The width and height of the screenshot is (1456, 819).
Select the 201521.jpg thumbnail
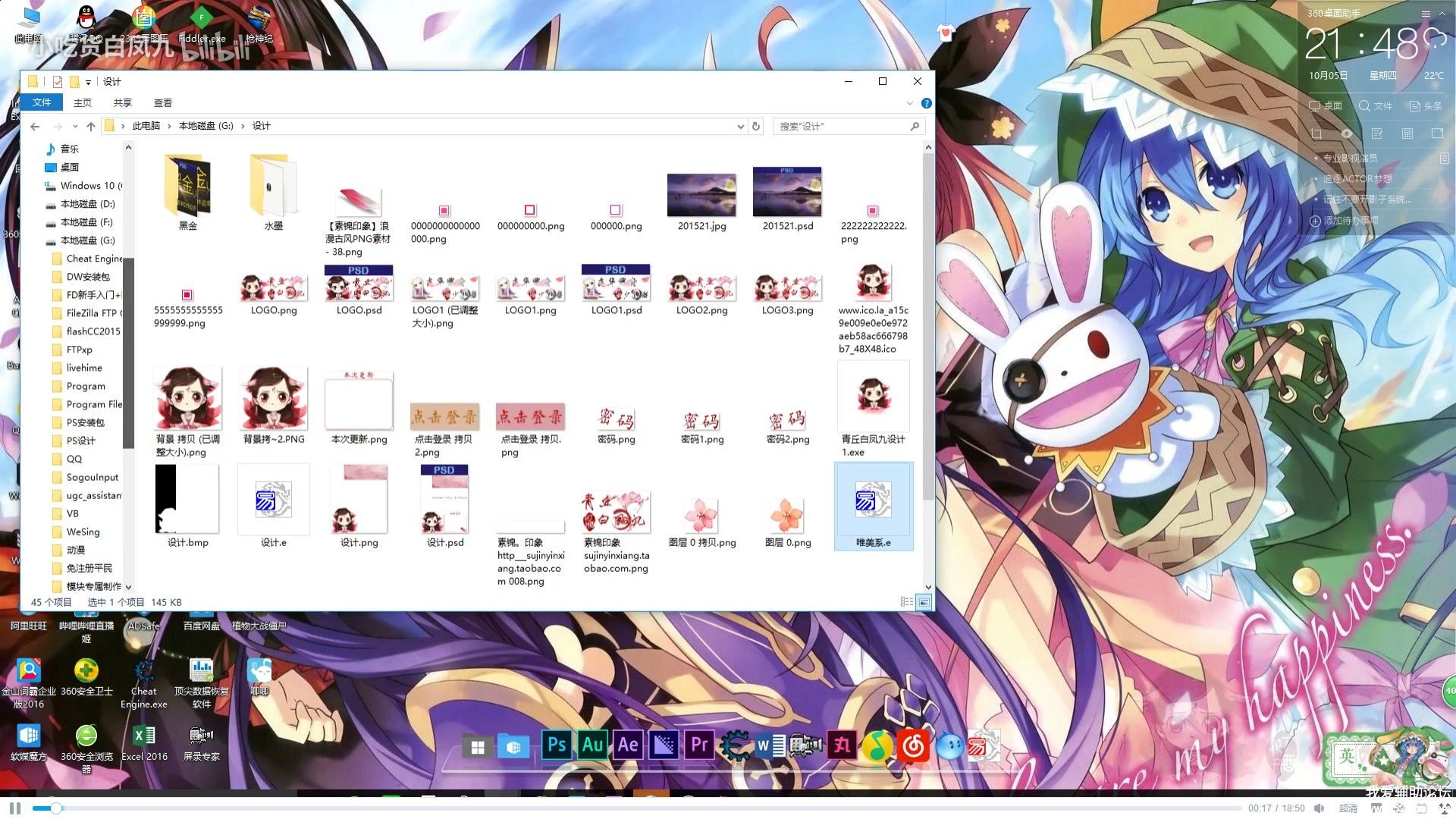pyautogui.click(x=701, y=195)
